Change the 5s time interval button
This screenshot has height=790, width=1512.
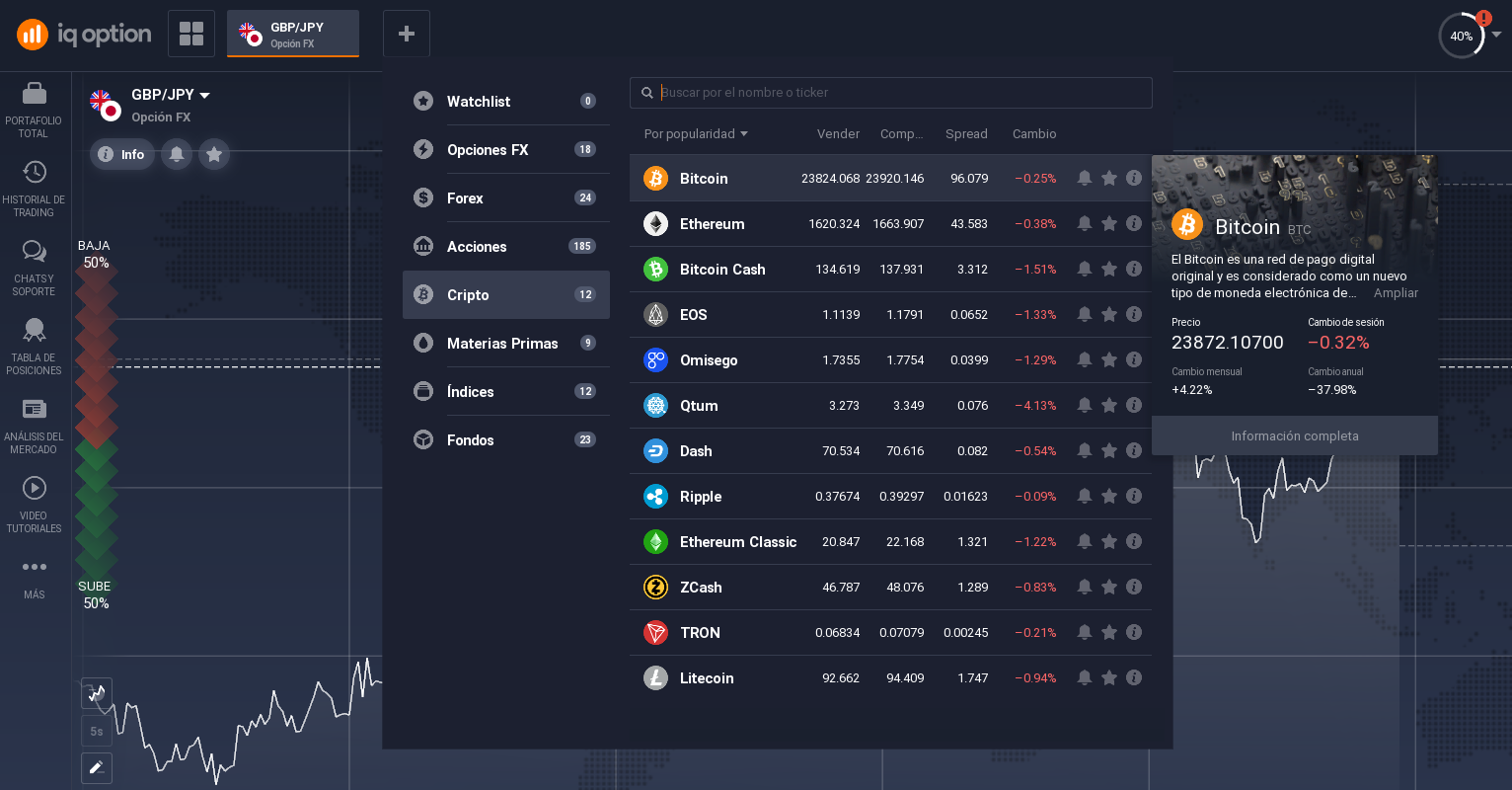point(96,731)
